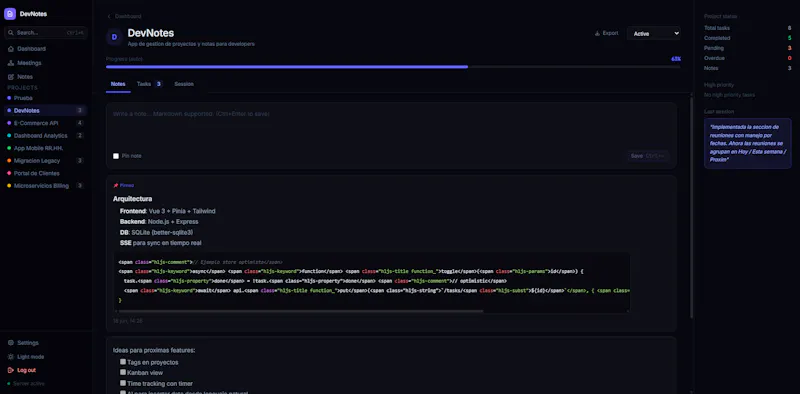Focus the Write a note text area

coord(391,128)
